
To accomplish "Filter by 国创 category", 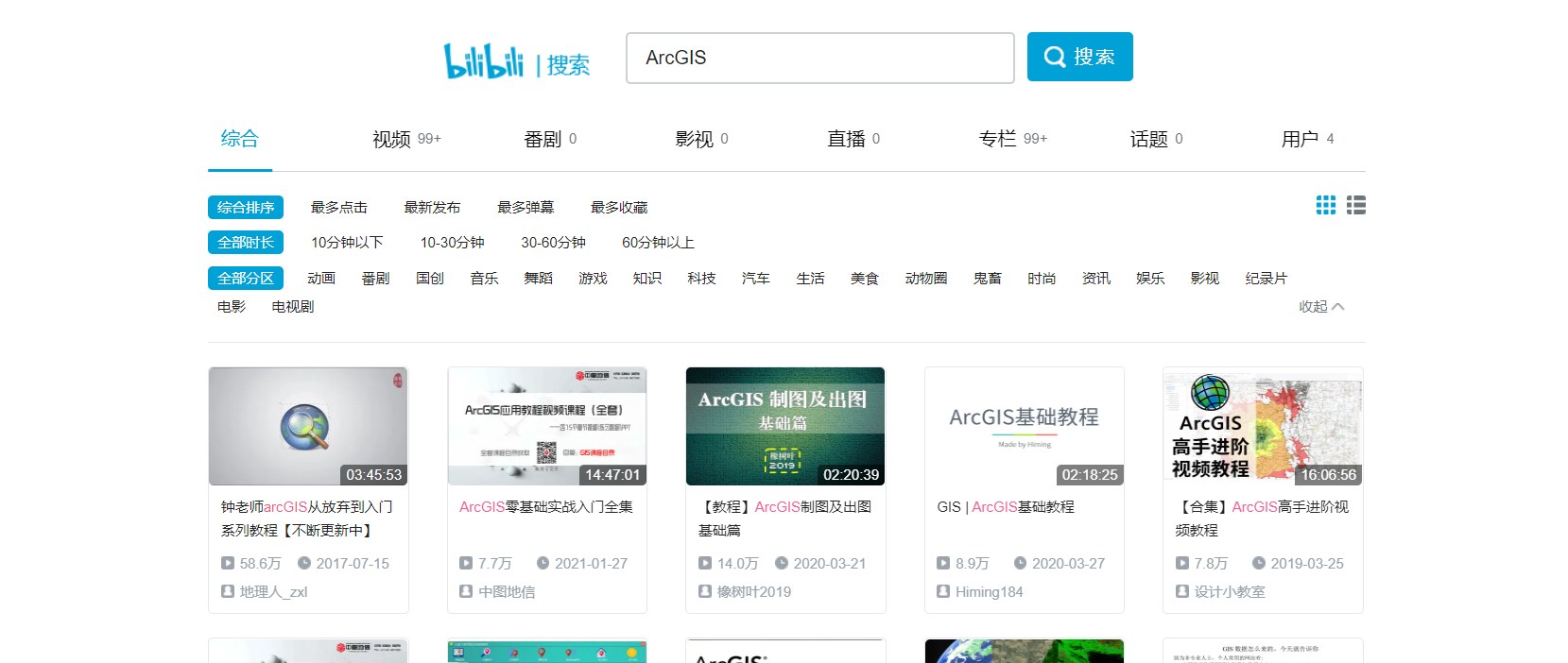I will (430, 278).
